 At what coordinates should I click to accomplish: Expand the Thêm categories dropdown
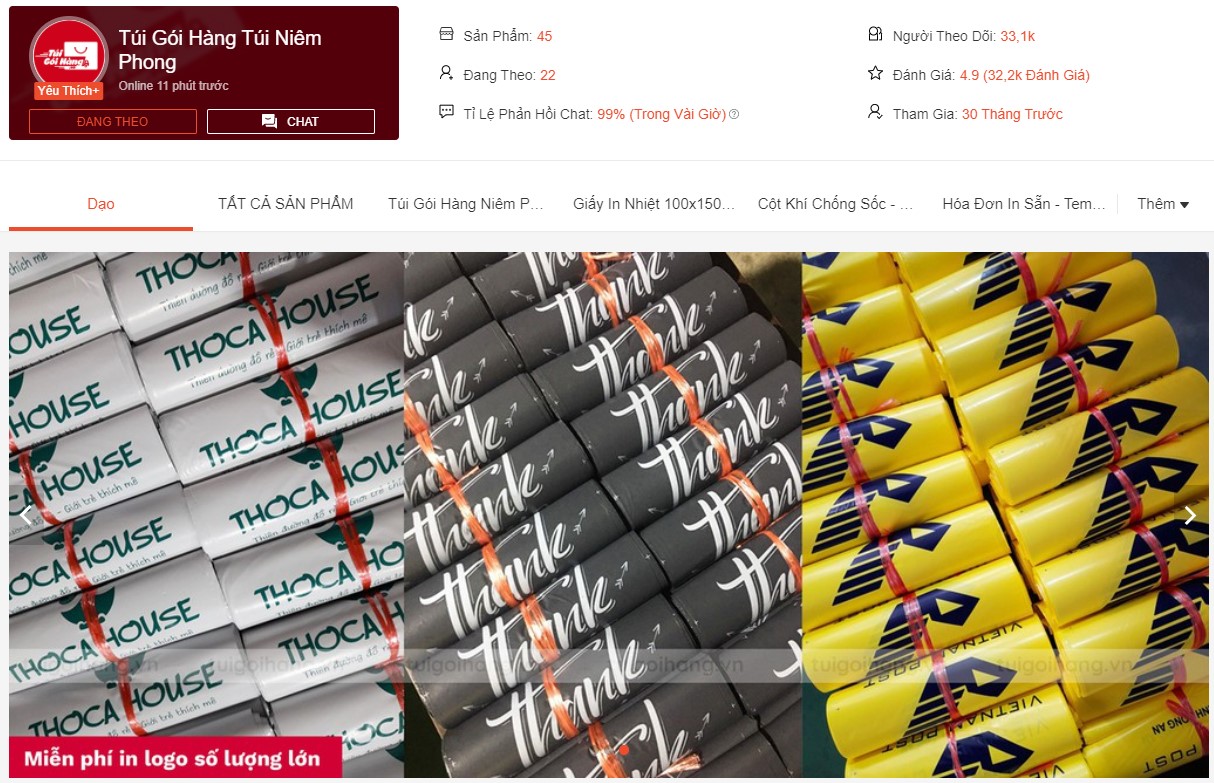tap(1163, 204)
